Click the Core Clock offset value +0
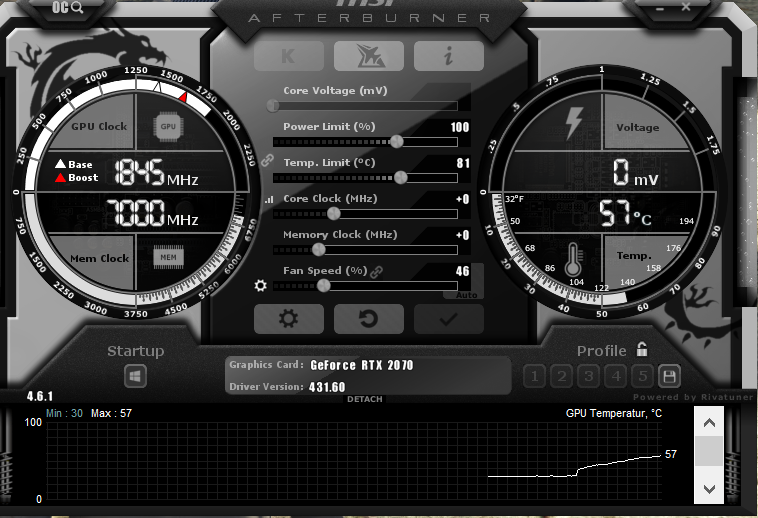Image resolution: width=758 pixels, height=518 pixels. point(463,199)
